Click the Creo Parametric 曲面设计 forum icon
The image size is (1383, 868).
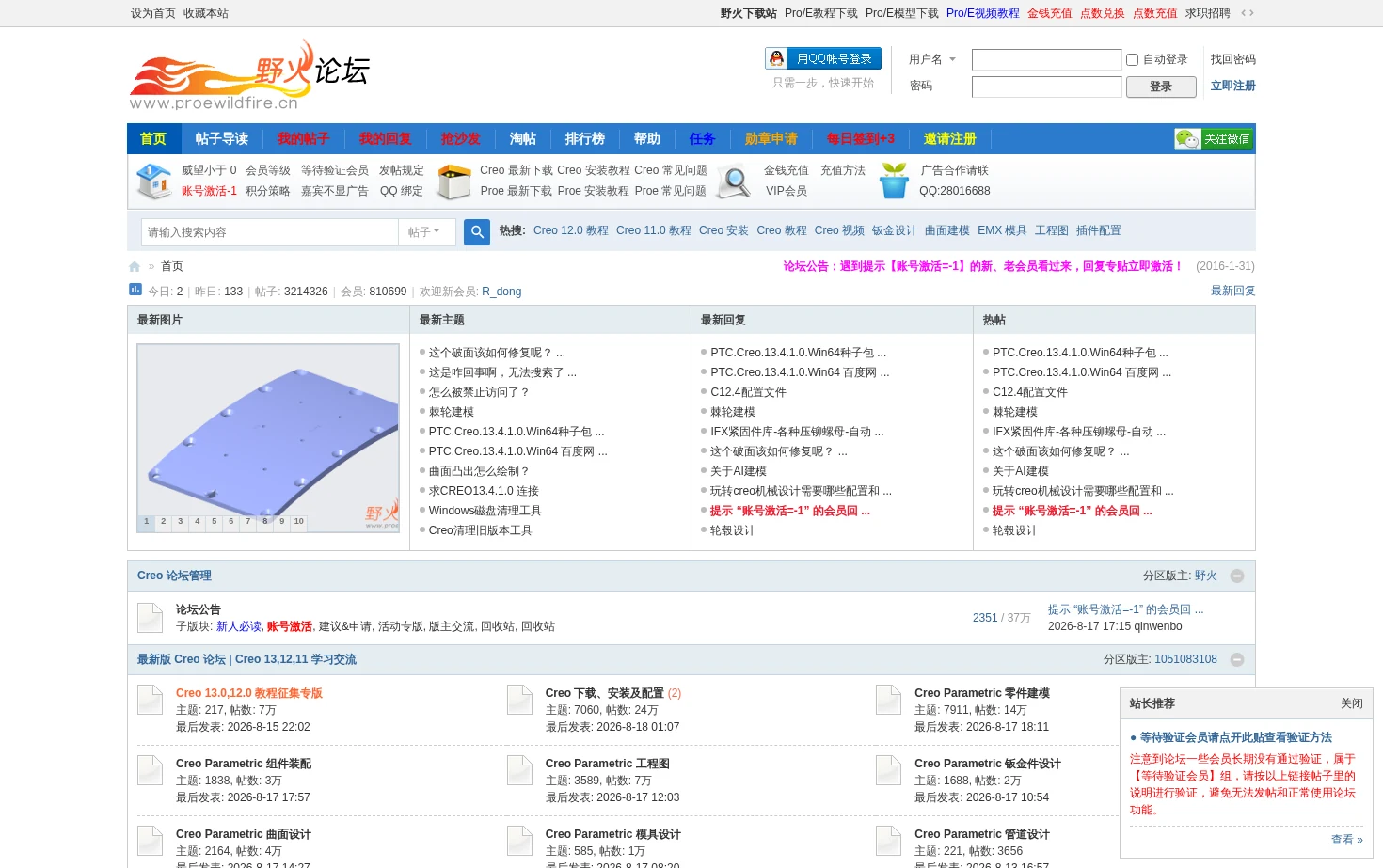(x=151, y=841)
